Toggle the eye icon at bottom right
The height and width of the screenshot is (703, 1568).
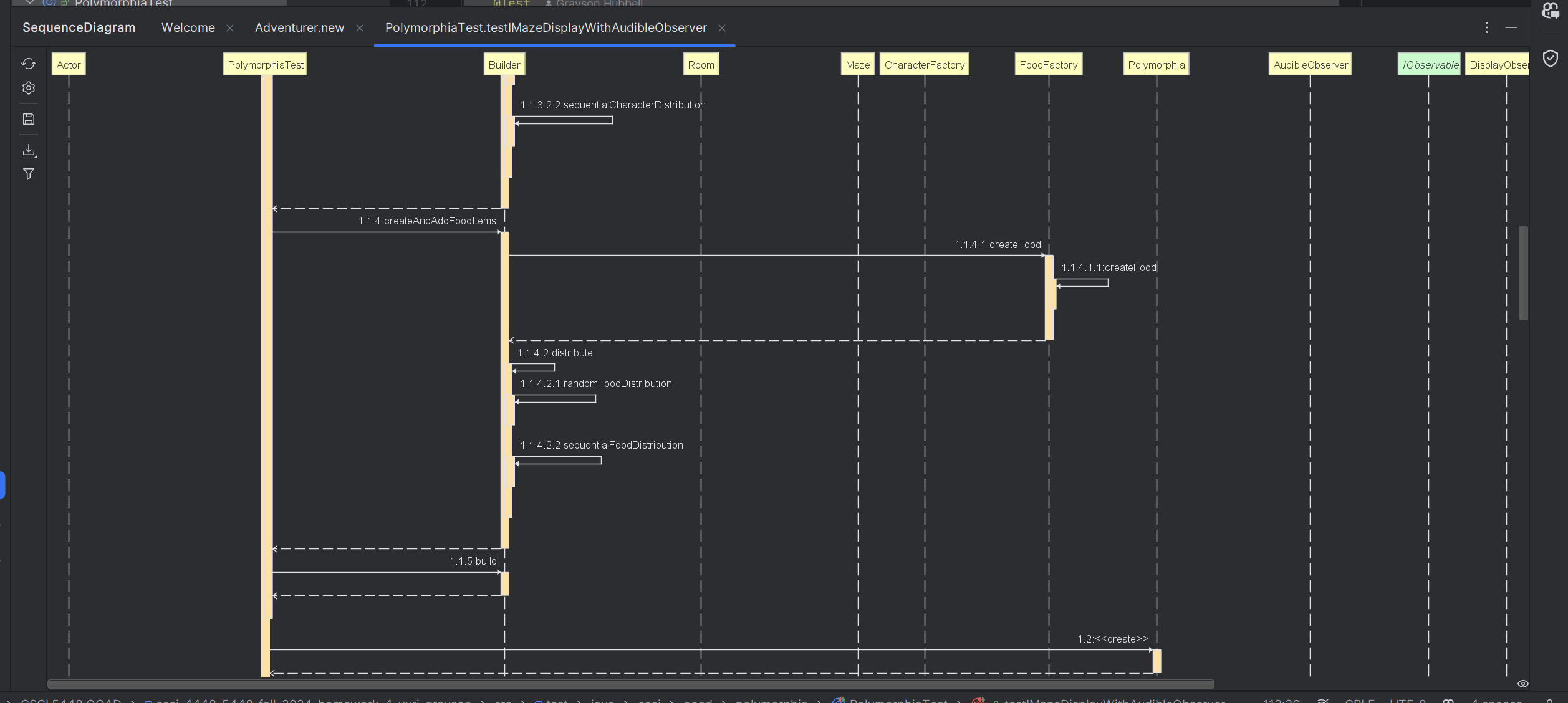[1522, 684]
